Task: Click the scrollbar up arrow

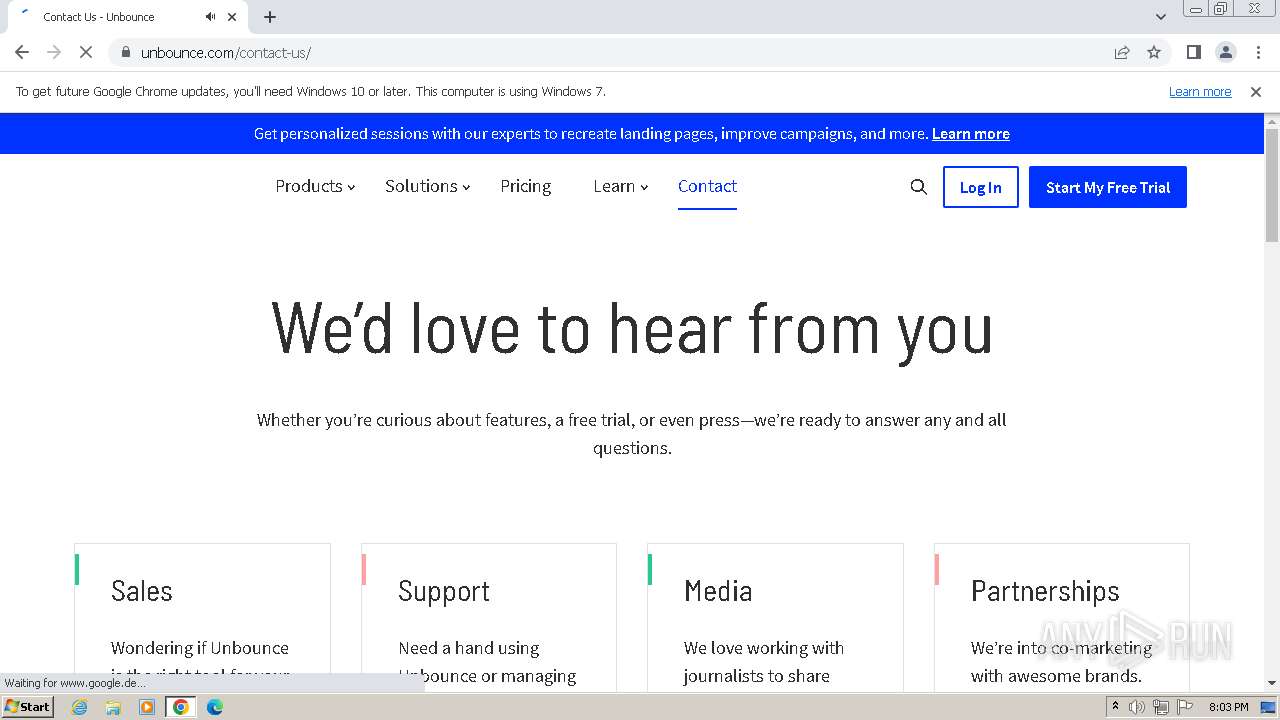Action: [1272, 121]
